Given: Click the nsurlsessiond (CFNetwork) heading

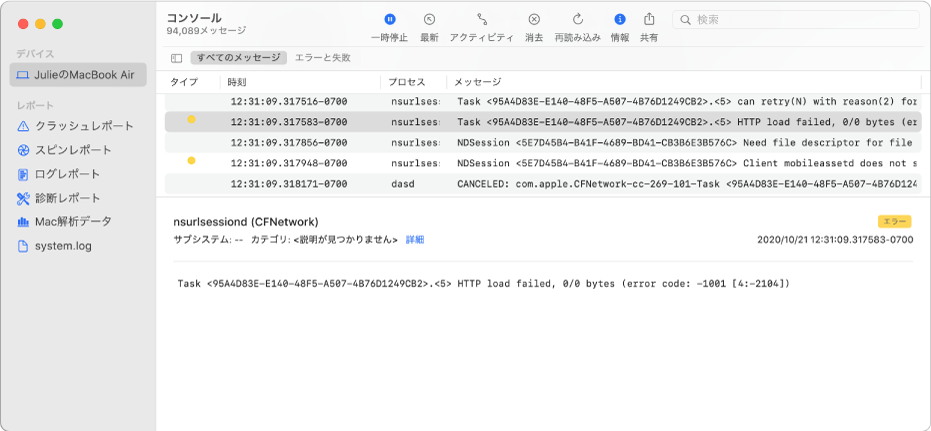Looking at the screenshot, I should 246,222.
